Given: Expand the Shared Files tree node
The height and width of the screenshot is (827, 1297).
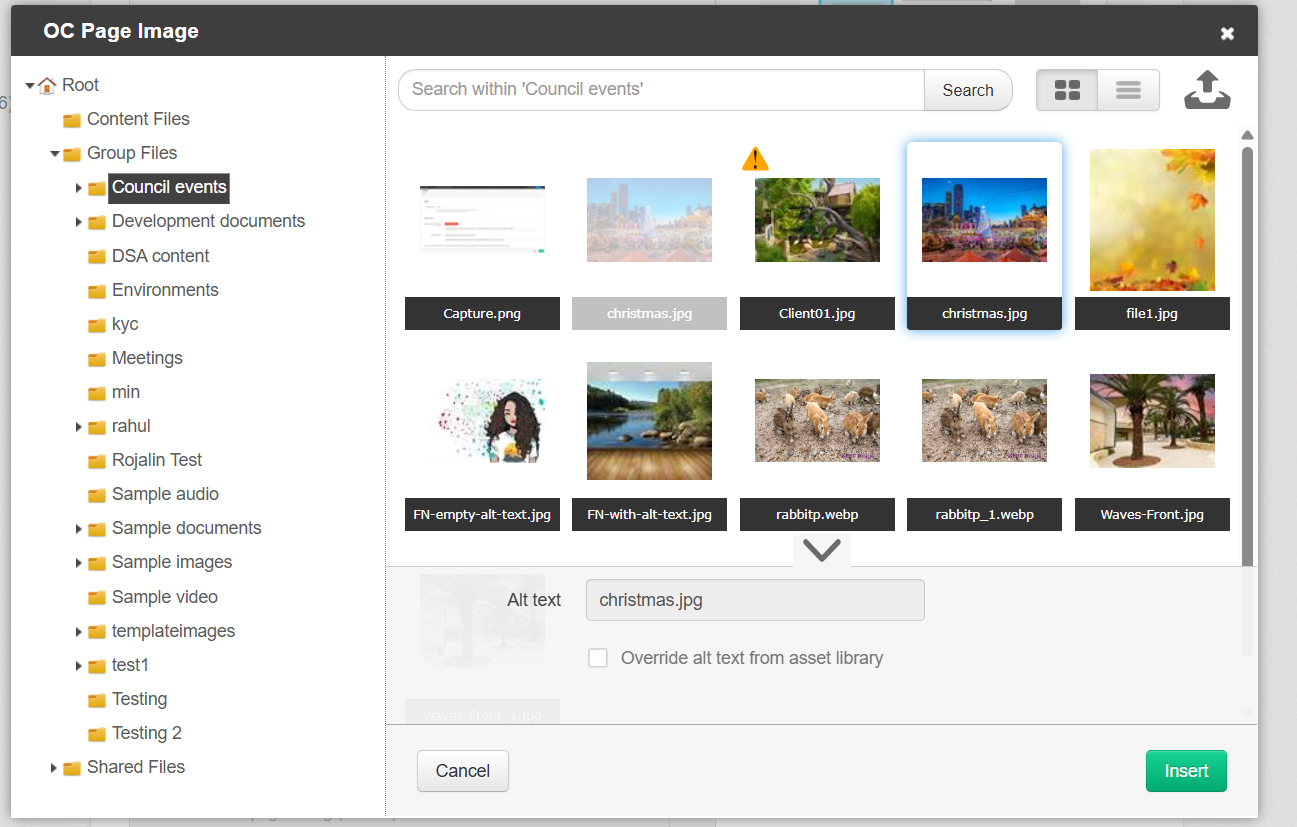Looking at the screenshot, I should (x=54, y=766).
